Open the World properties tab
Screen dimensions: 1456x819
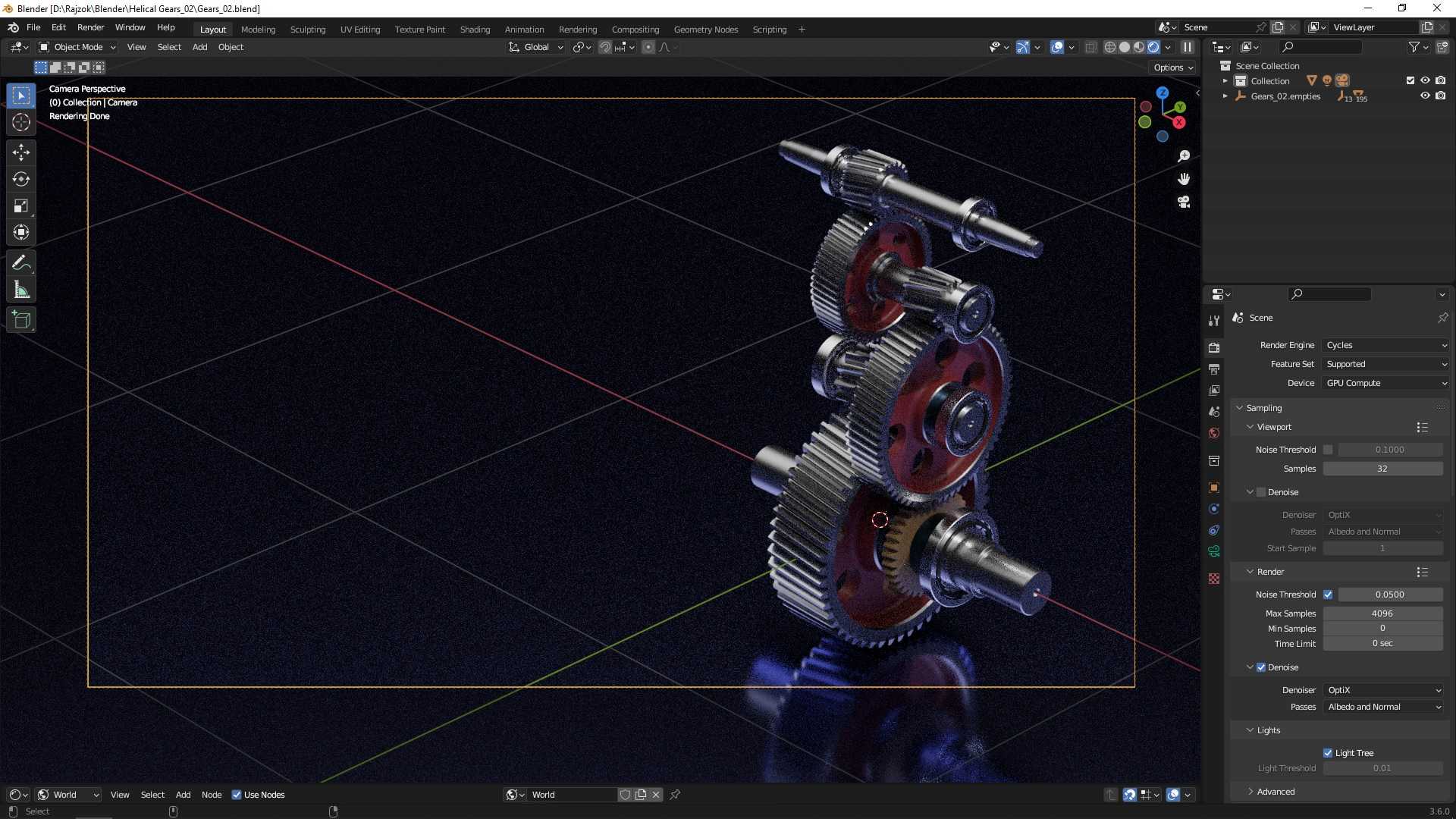tap(1214, 433)
